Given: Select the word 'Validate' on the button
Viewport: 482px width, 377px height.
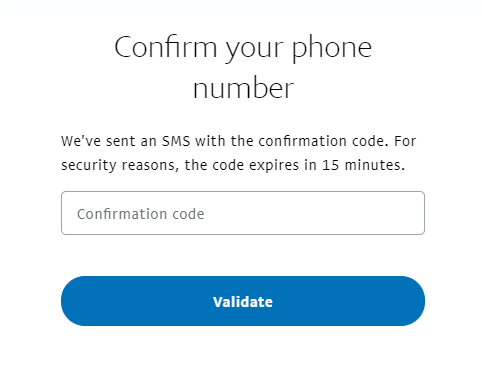Looking at the screenshot, I should (243, 302).
